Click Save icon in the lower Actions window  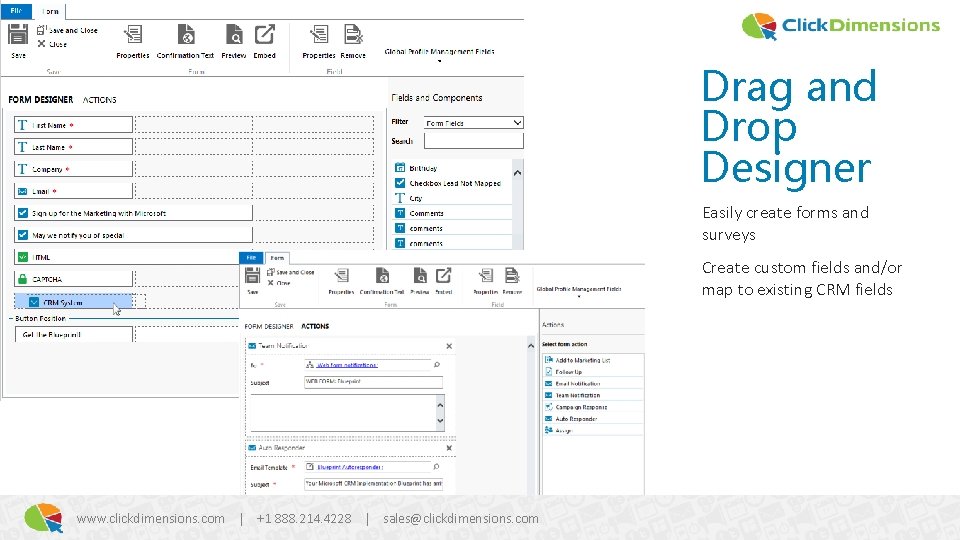point(252,276)
